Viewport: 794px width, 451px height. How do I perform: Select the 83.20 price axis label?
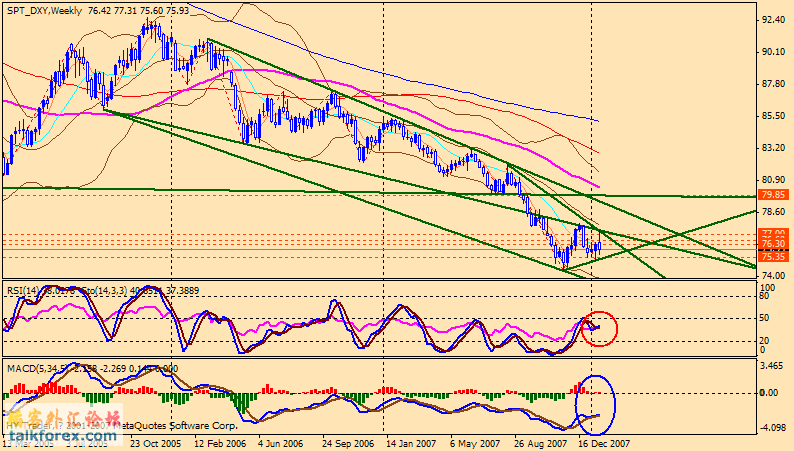point(773,148)
